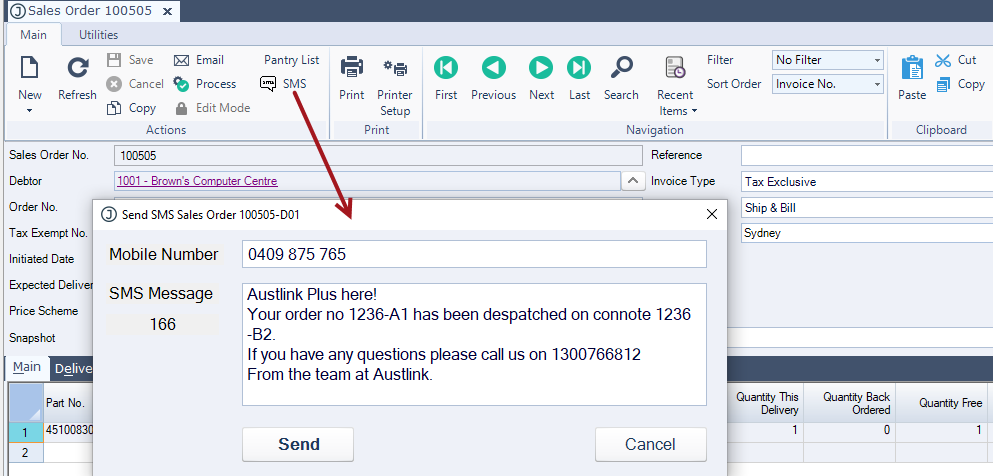The image size is (993, 476).
Task: Click the Save action
Action: [130, 60]
